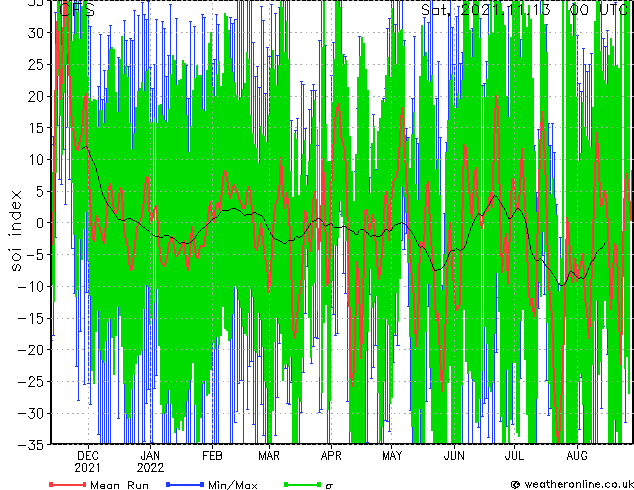Click the blue Min/Max legend line
This screenshot has height=490, width=634.
[x=185, y=484]
